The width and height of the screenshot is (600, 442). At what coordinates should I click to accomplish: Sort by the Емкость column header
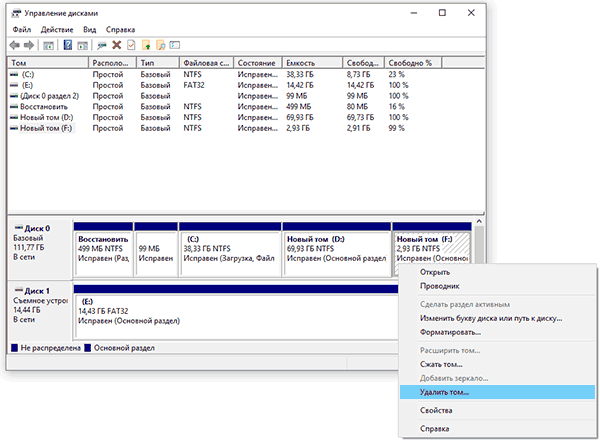click(x=312, y=63)
